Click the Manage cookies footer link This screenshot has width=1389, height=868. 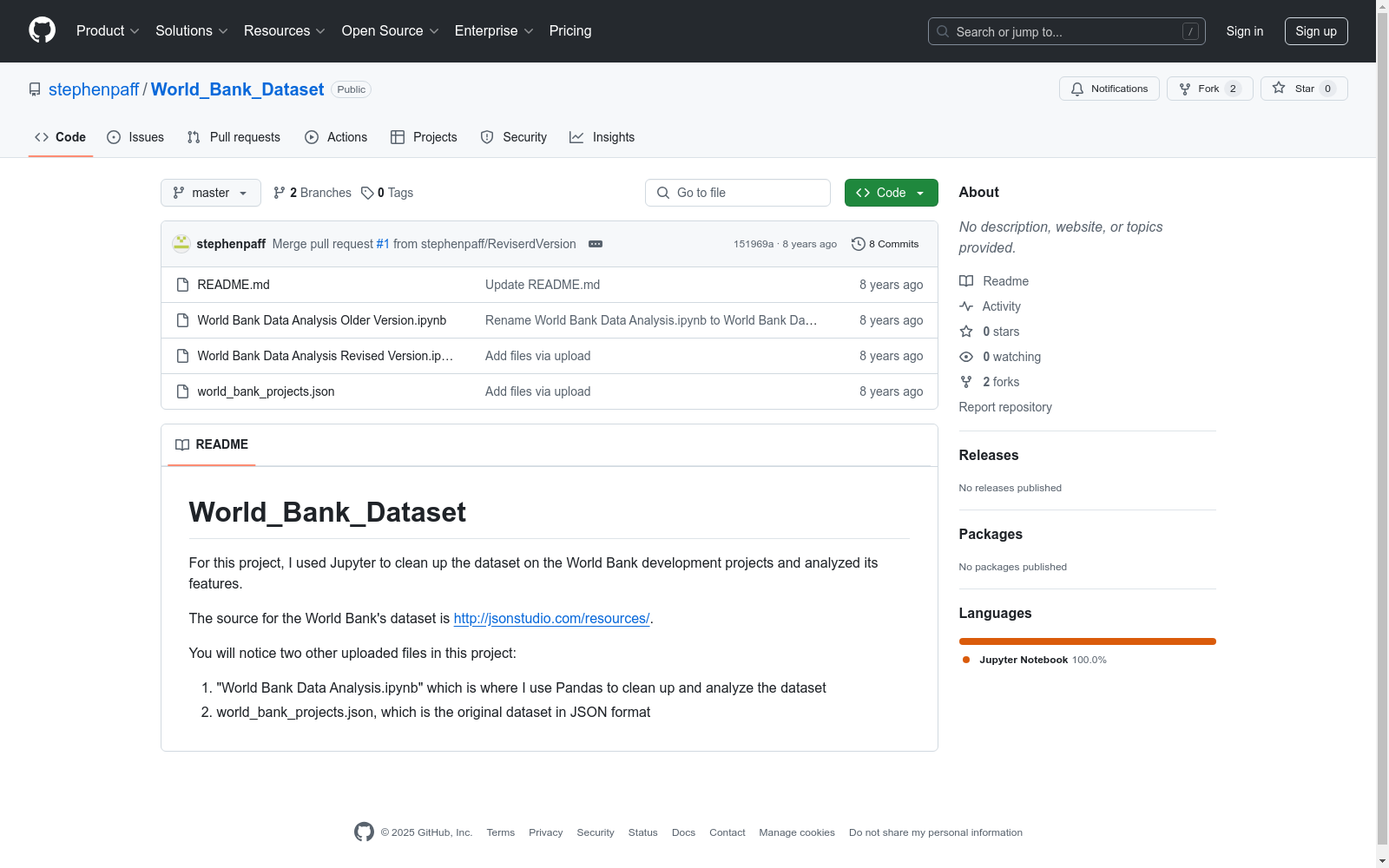pyautogui.click(x=797, y=832)
